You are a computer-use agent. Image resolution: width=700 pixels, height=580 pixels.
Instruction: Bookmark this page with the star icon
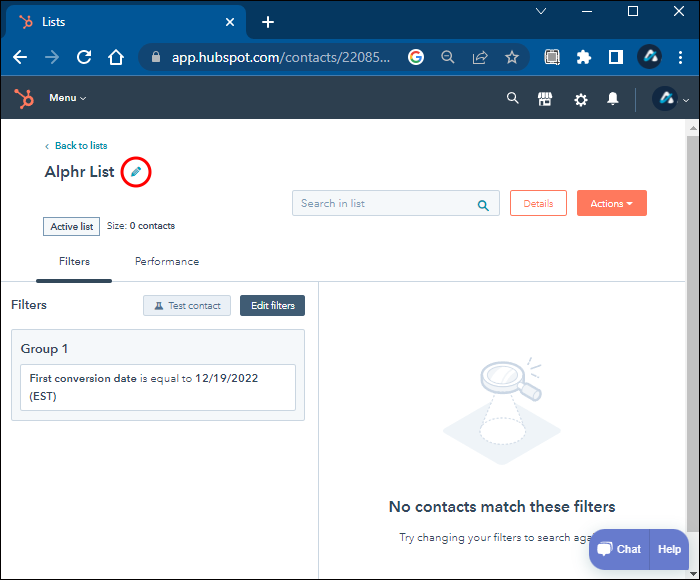pos(512,57)
